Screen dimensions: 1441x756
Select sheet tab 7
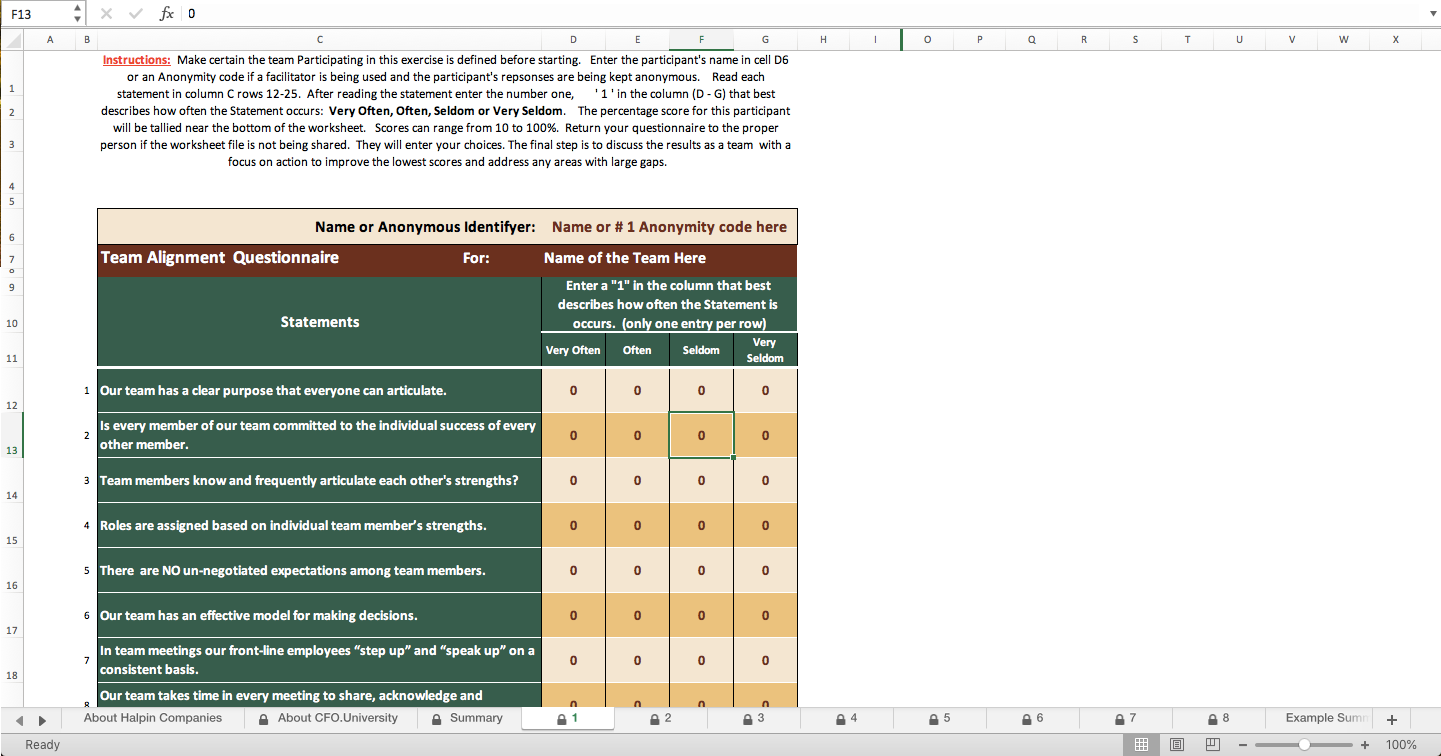click(1126, 718)
